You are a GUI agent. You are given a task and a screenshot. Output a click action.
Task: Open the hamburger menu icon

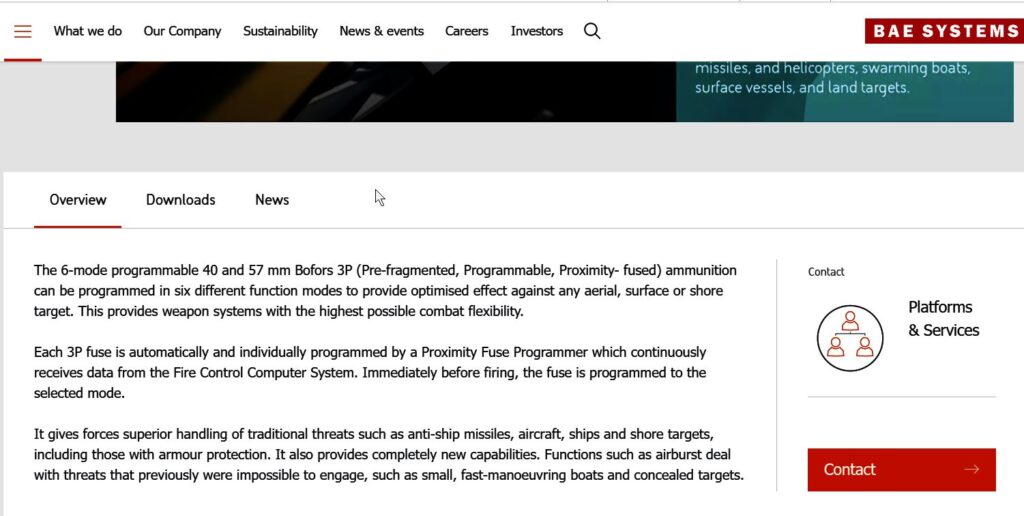[23, 31]
